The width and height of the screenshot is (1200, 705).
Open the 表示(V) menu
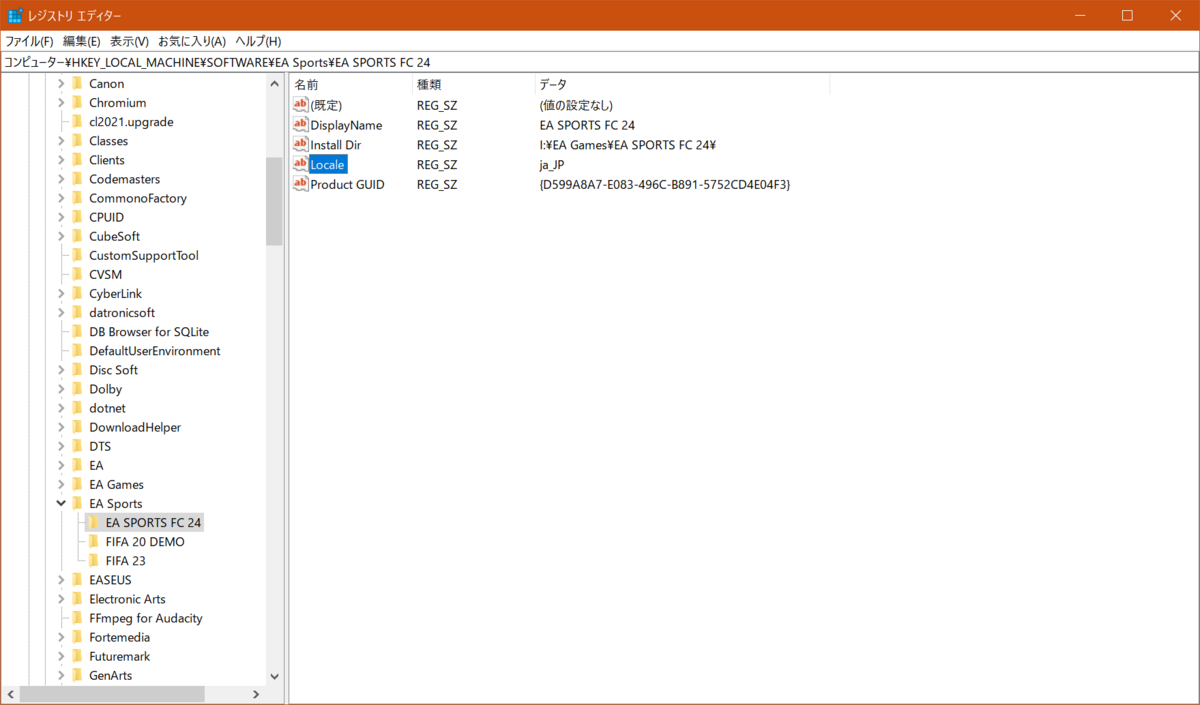129,42
